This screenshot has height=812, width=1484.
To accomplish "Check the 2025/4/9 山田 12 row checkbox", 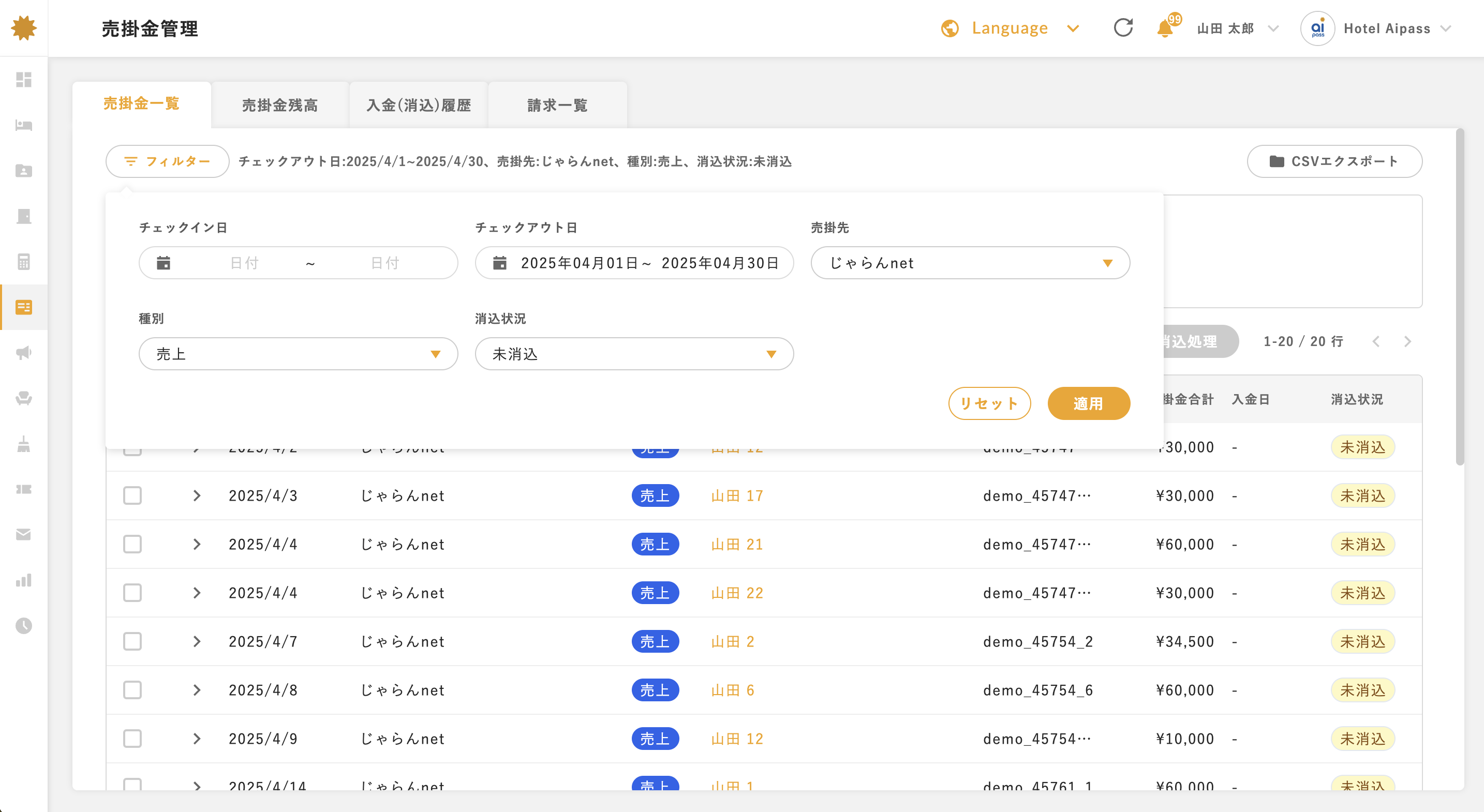I will click(x=132, y=738).
